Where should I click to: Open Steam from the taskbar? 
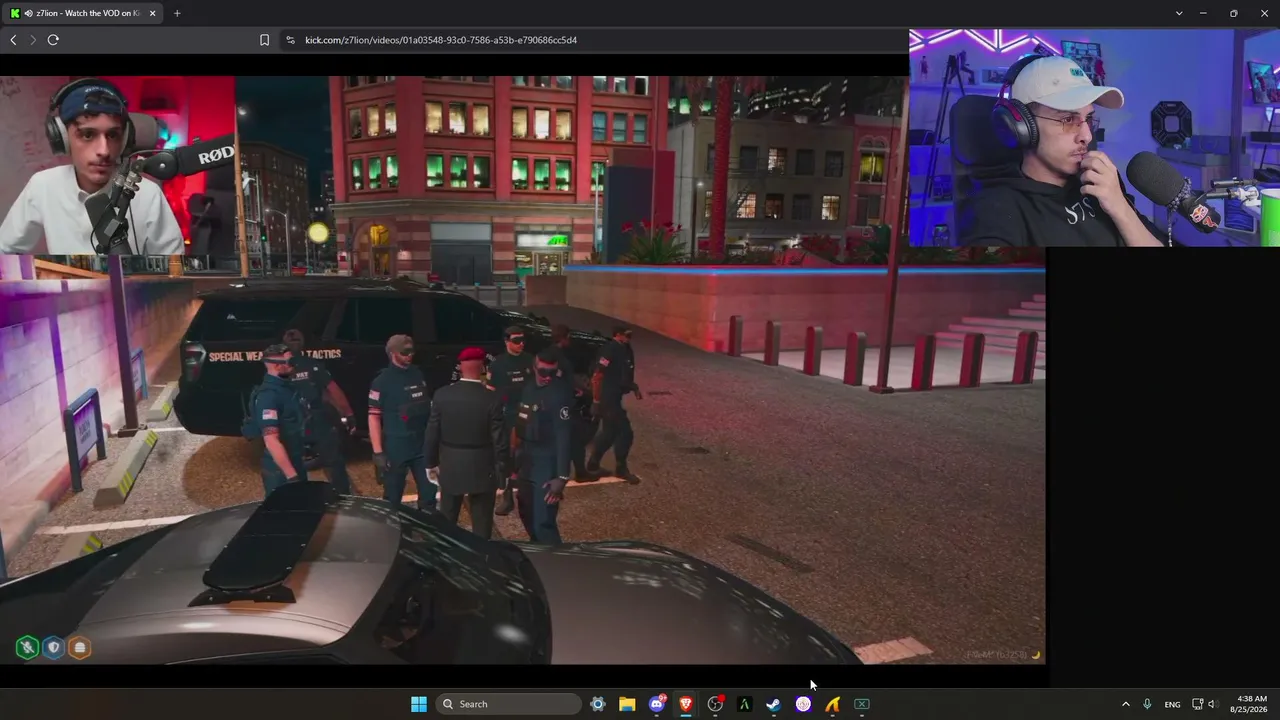coord(773,704)
